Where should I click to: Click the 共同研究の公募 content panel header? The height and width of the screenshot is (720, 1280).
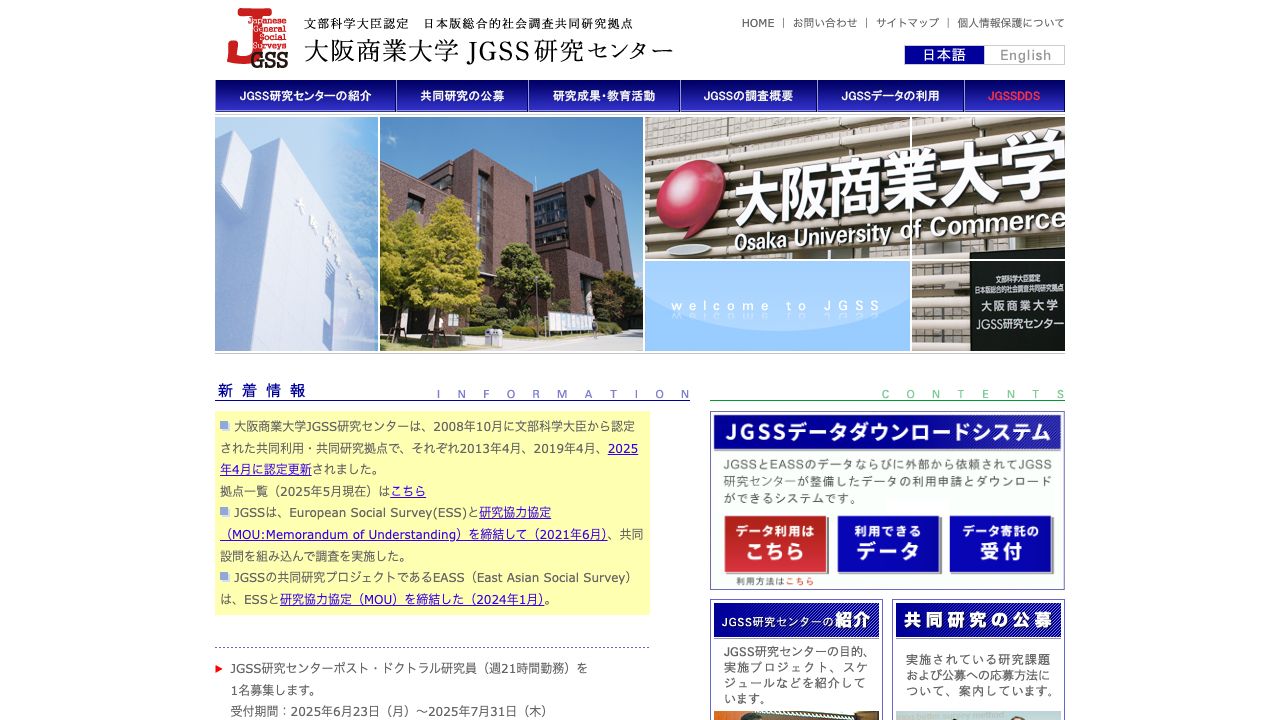(978, 620)
